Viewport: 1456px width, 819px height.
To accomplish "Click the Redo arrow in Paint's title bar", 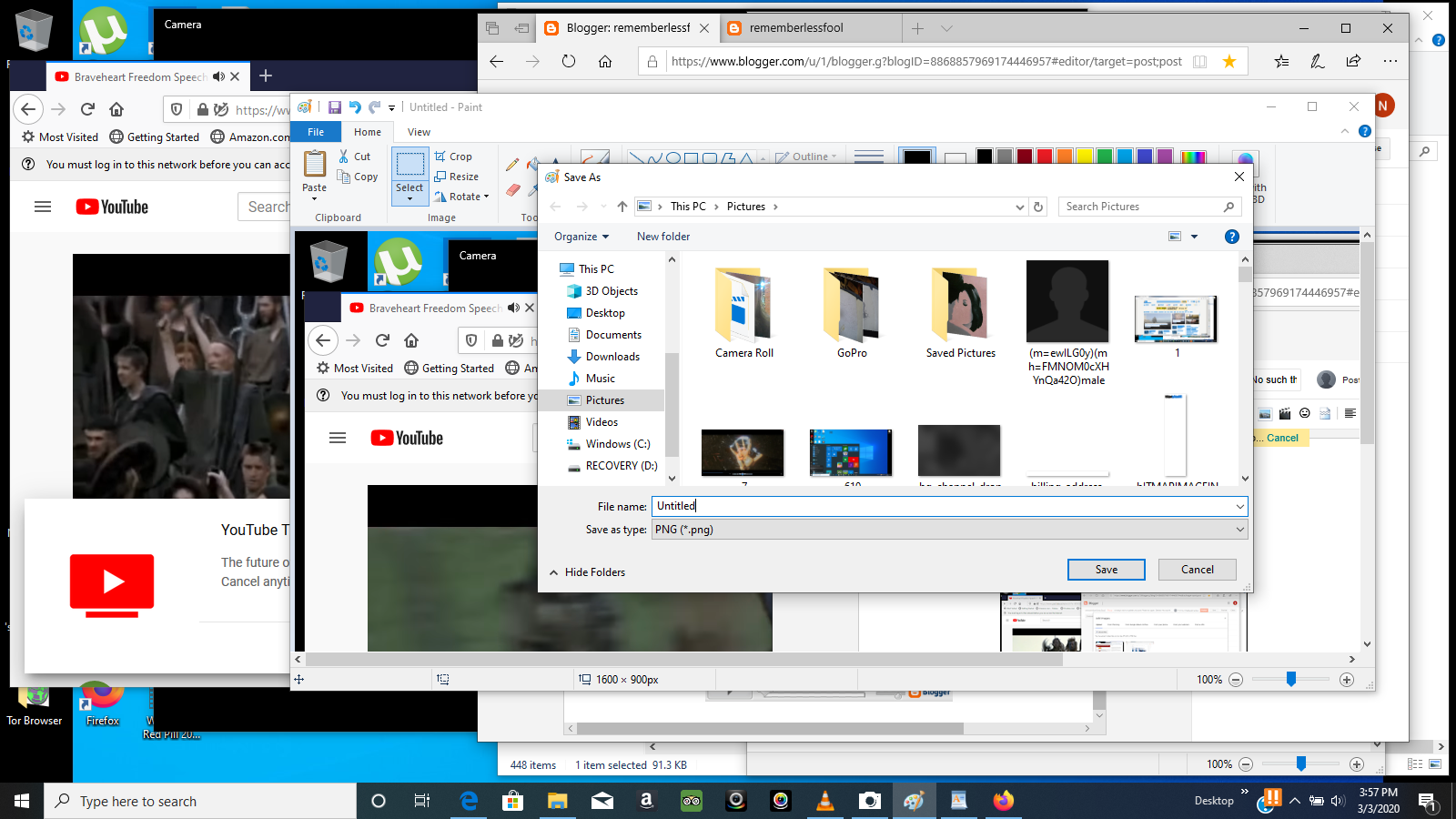I will pyautogui.click(x=374, y=107).
